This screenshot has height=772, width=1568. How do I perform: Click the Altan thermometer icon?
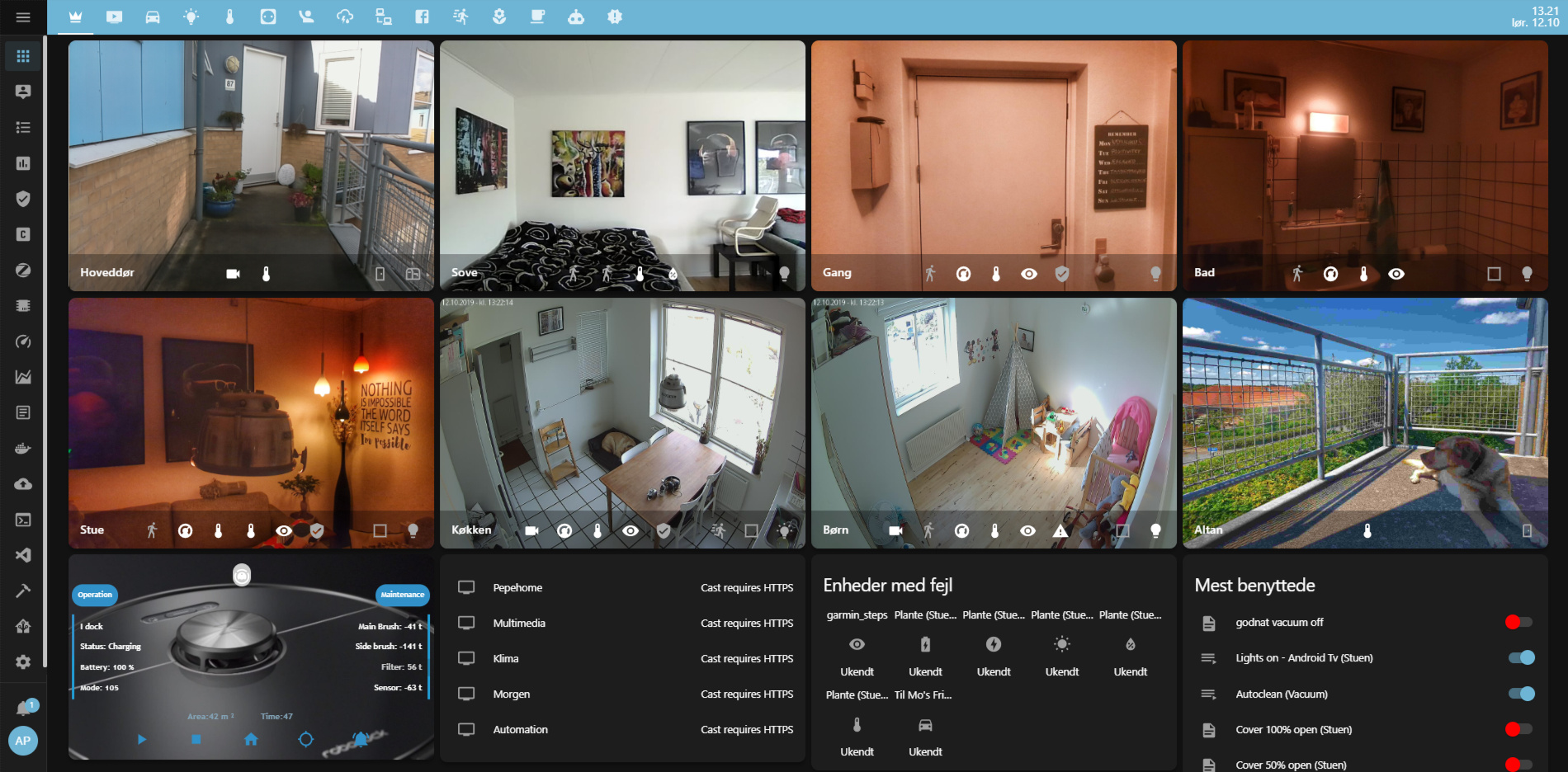1367,531
